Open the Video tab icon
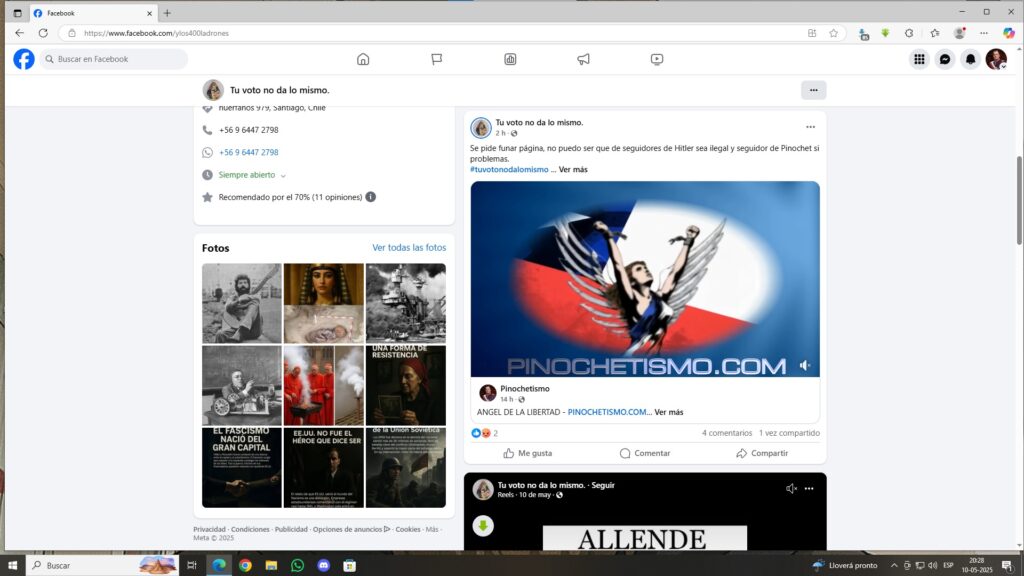1024x576 pixels. click(x=657, y=59)
